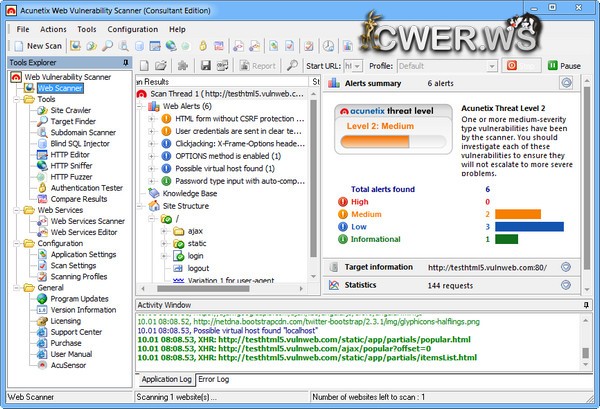The height and width of the screenshot is (409, 600).
Task: Click the Find magnifier icon beside Report
Action: point(292,66)
